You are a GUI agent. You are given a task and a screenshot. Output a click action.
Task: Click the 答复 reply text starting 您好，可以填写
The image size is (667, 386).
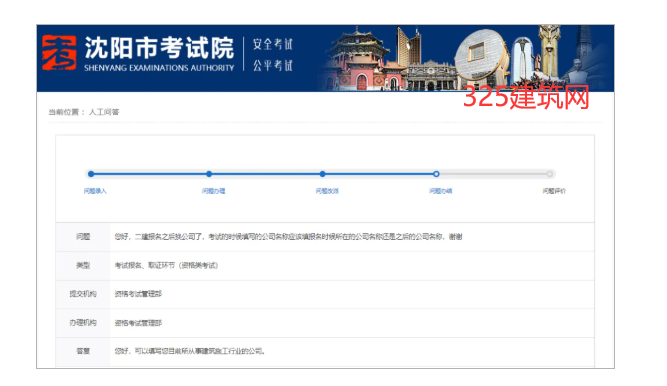190,352
